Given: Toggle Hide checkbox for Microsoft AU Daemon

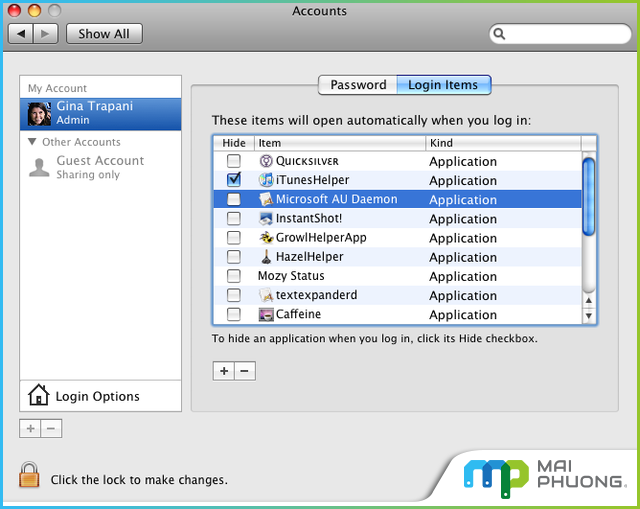Looking at the screenshot, I should coord(233,199).
